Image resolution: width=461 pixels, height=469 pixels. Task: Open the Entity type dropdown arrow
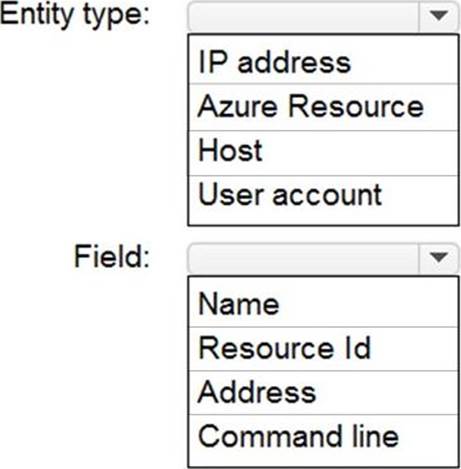tap(439, 15)
